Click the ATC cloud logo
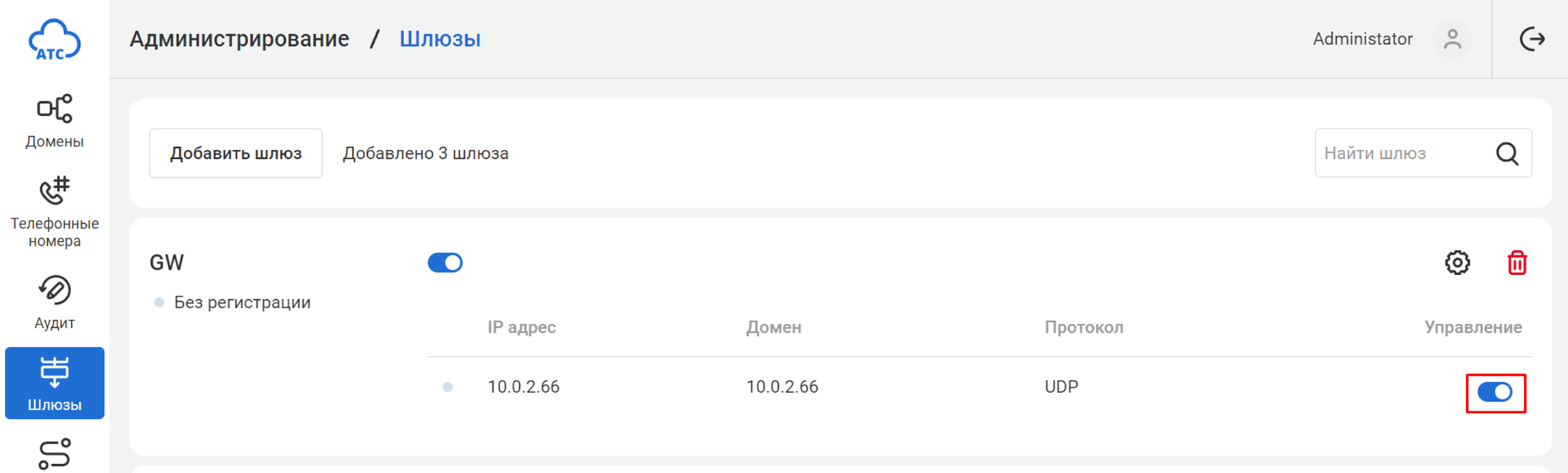Screen dimensions: 1568x473 [54, 40]
